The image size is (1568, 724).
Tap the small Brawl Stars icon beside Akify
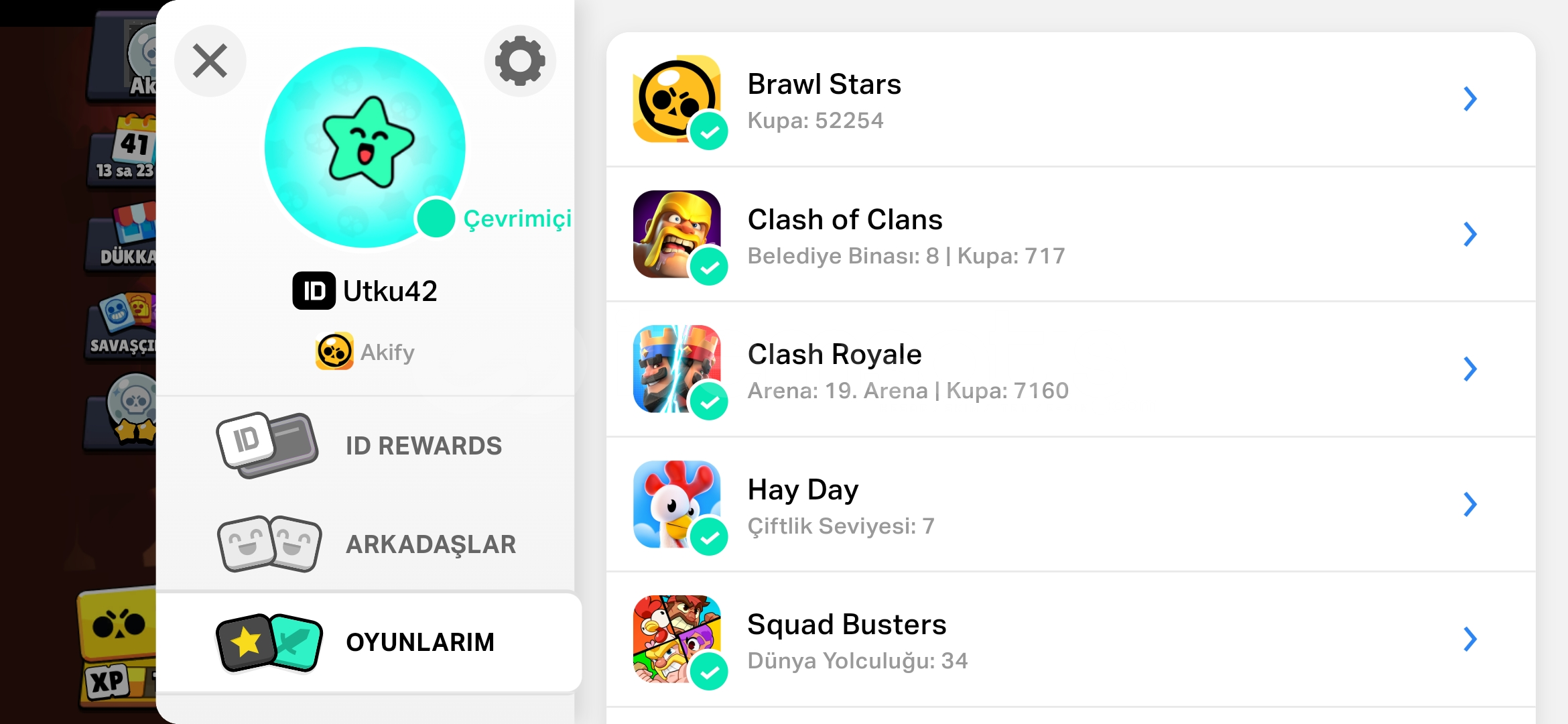334,351
